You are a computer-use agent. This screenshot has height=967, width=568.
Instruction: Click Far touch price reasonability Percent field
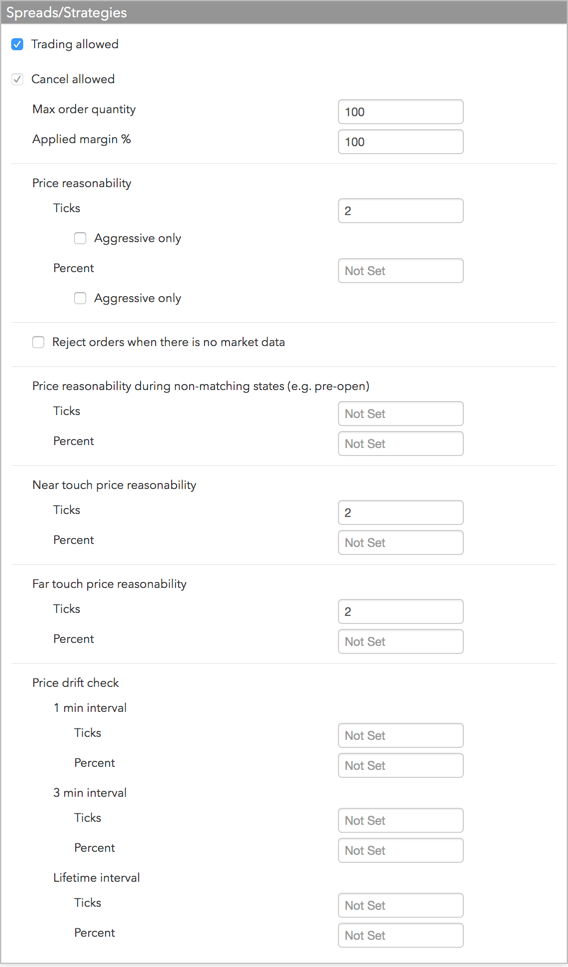pyautogui.click(x=401, y=641)
